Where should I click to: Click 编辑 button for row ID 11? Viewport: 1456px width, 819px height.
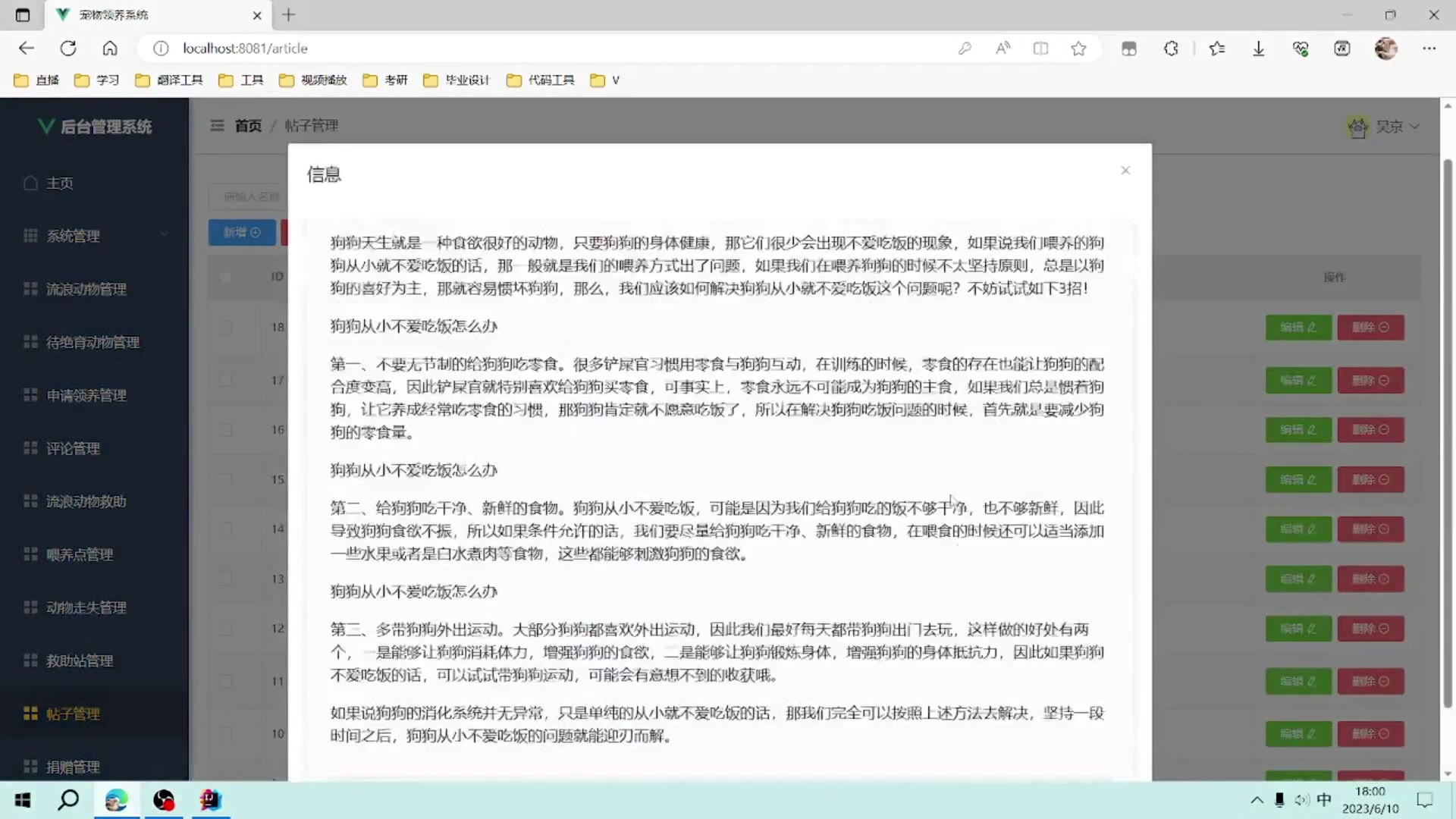coord(1298,682)
